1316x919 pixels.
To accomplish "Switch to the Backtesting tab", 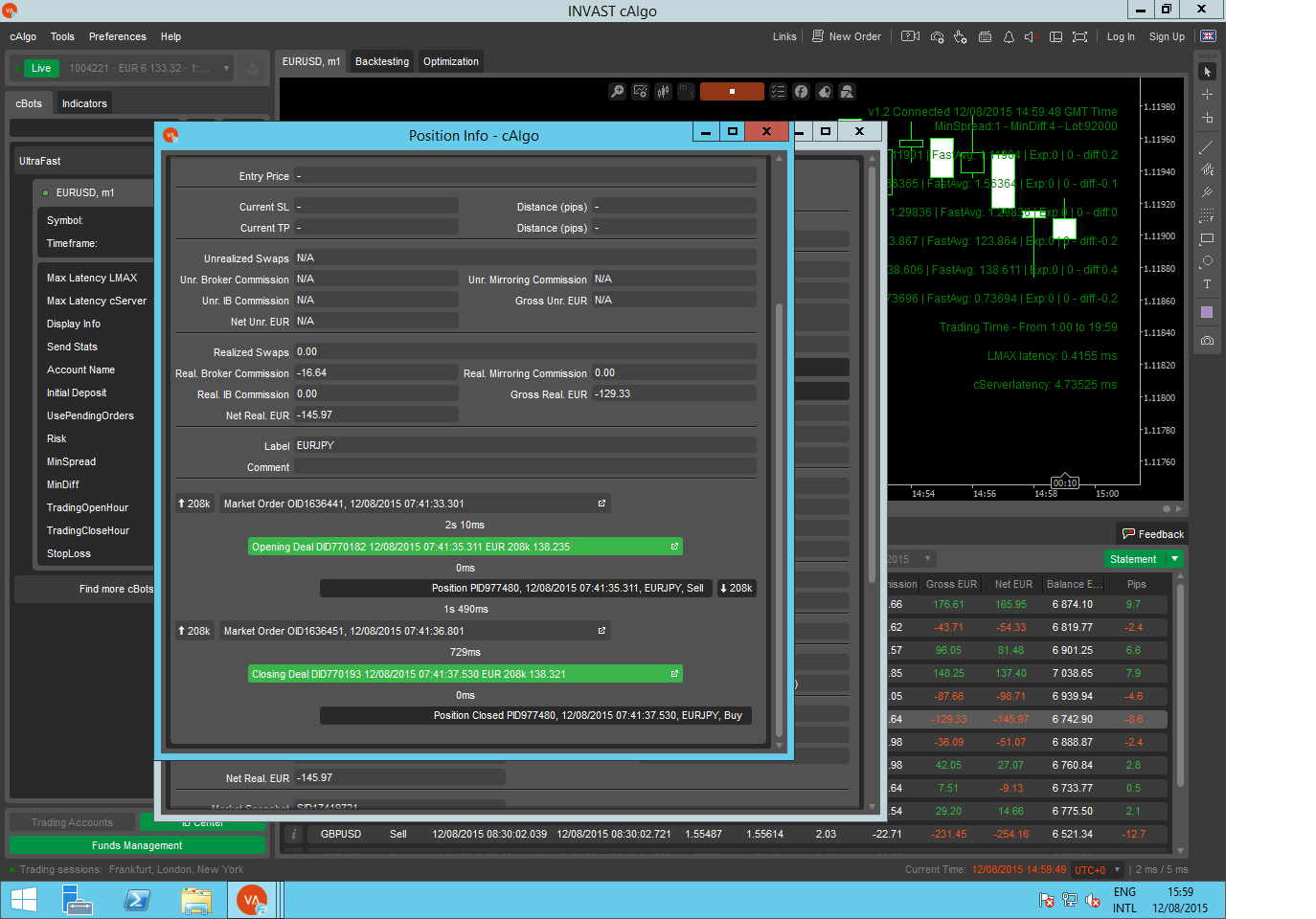I will 382,61.
